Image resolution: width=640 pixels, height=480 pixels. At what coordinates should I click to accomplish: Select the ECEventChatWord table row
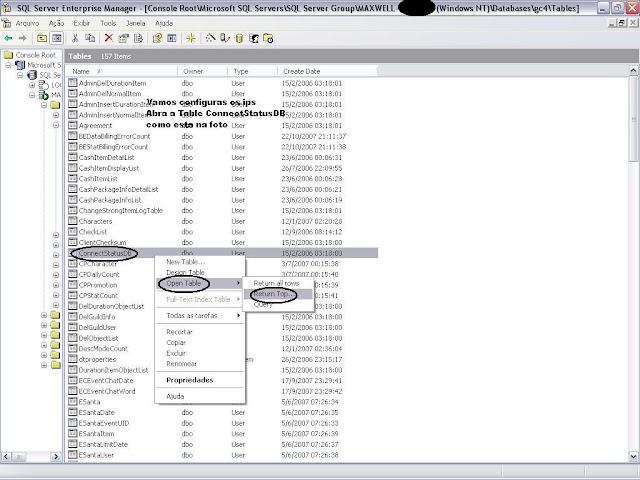(222, 391)
